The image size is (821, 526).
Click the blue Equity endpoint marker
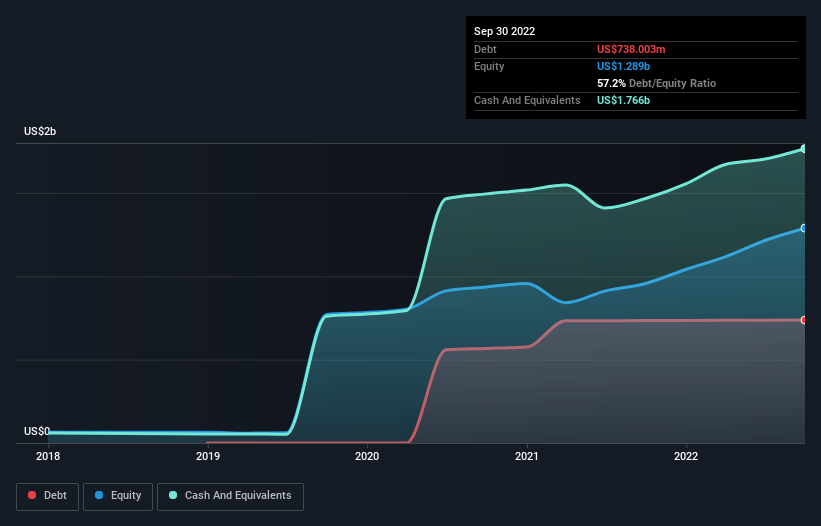[x=804, y=228]
